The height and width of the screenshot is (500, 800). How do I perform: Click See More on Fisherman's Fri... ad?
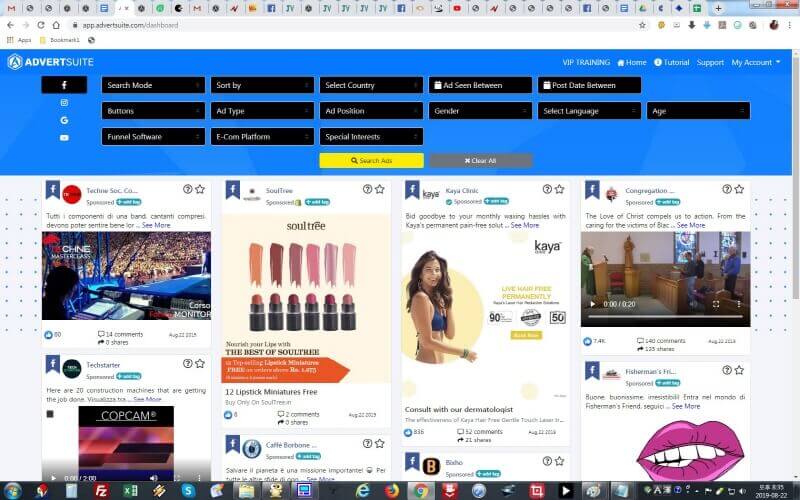pos(686,406)
